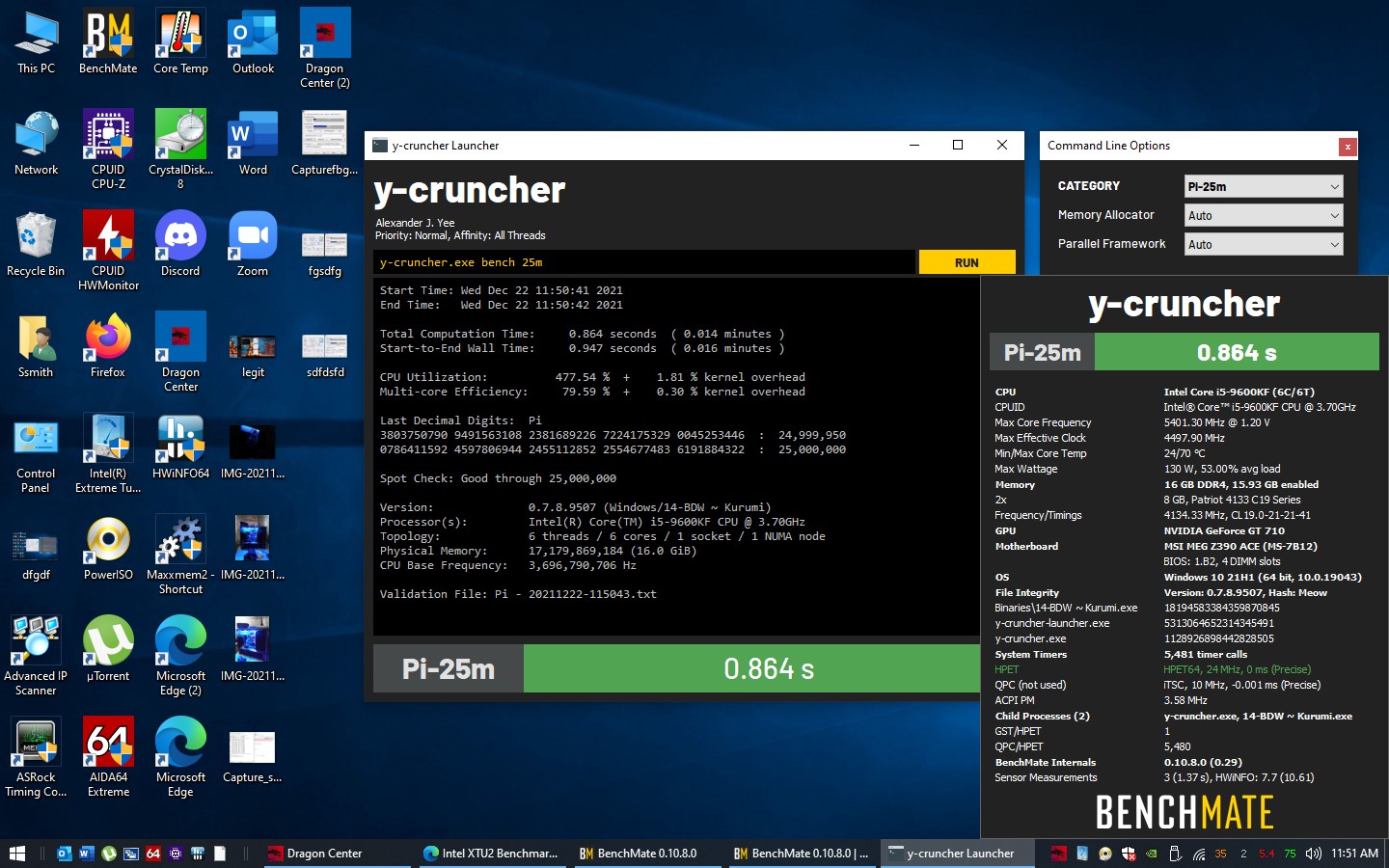Open Maxxmem2 - Shortcut desktop icon

[x=180, y=555]
